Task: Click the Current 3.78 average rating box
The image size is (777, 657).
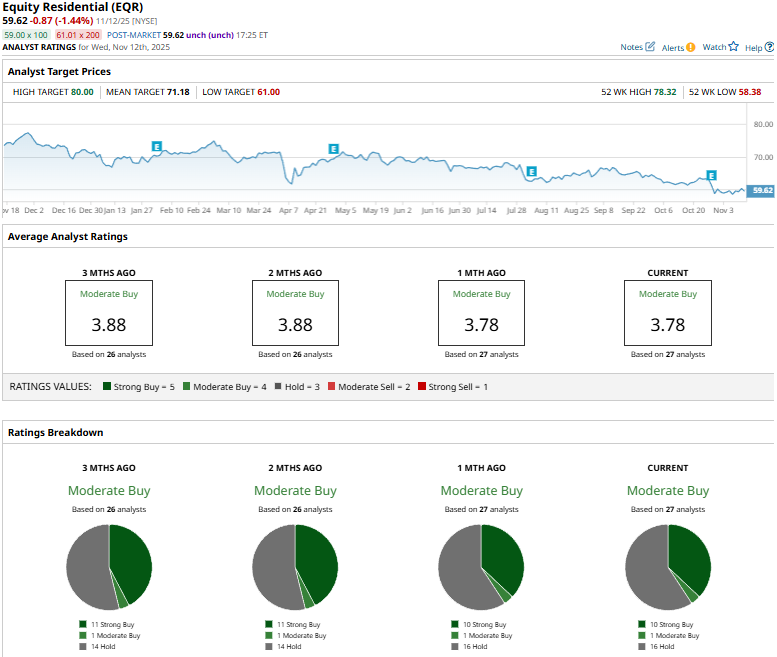Action: click(x=668, y=313)
